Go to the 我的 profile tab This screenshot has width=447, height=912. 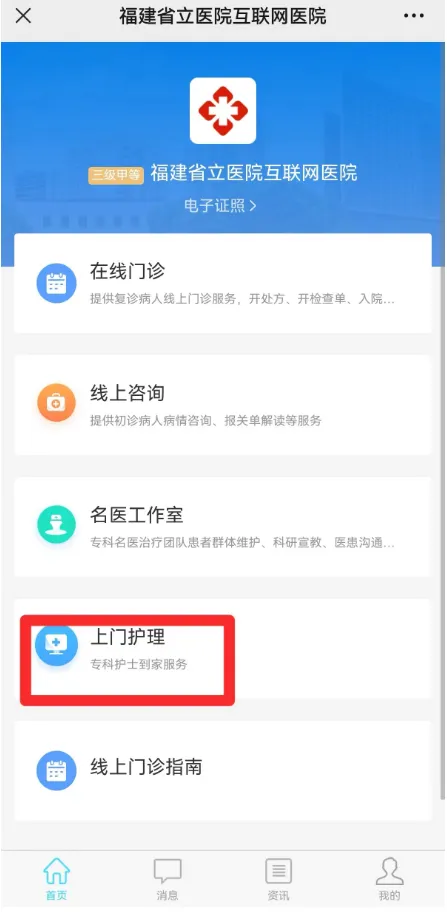(x=389, y=879)
